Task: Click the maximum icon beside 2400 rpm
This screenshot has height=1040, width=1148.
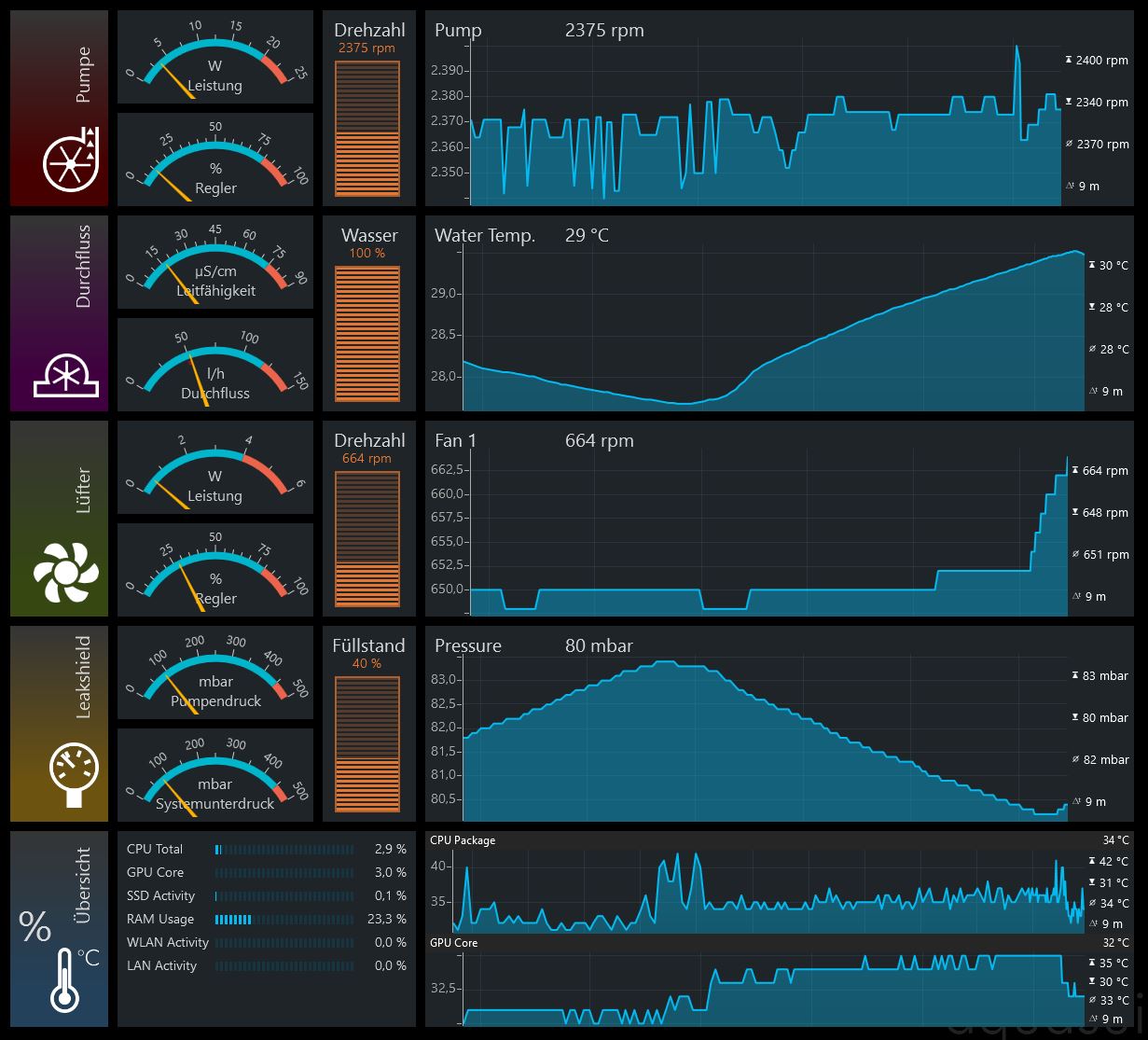Action: click(1069, 60)
